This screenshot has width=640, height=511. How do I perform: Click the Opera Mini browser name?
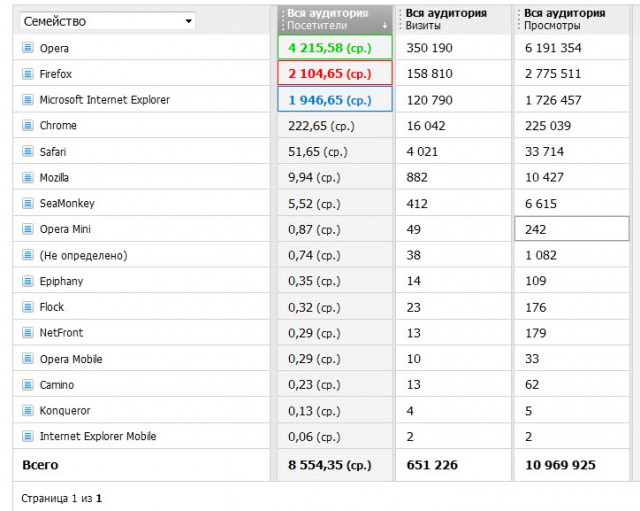65,229
